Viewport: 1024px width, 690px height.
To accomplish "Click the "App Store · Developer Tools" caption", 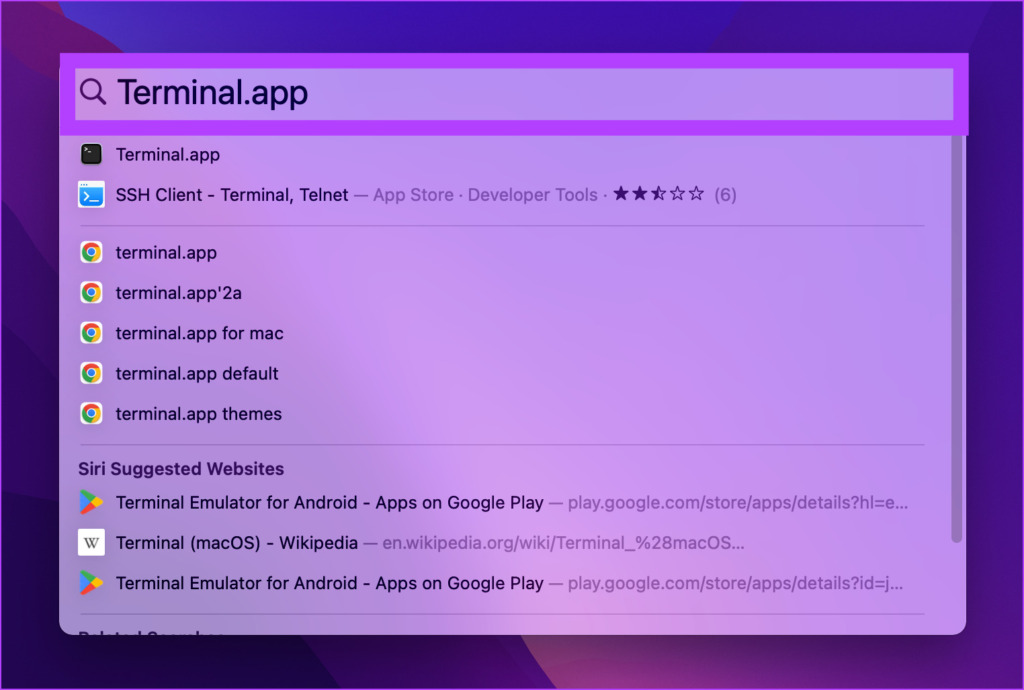I will [x=485, y=195].
